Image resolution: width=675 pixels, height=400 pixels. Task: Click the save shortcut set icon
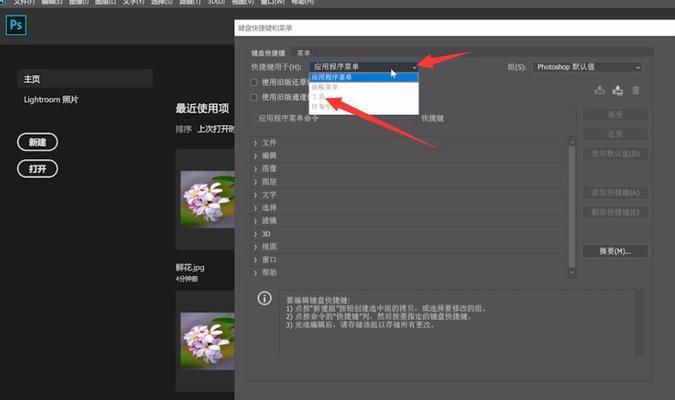pyautogui.click(x=599, y=90)
